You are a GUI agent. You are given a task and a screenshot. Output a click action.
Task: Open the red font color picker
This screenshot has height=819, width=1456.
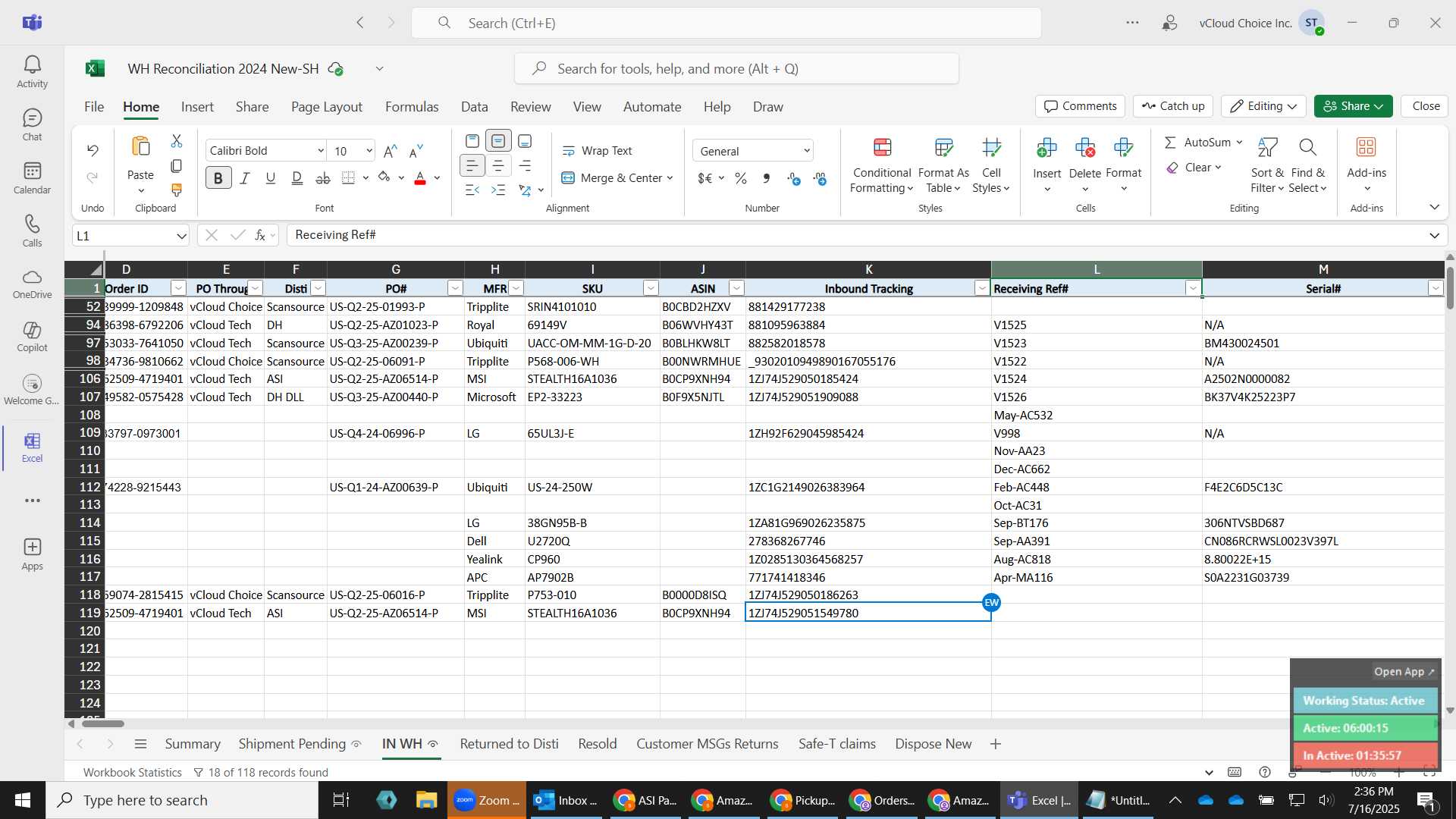click(x=420, y=178)
